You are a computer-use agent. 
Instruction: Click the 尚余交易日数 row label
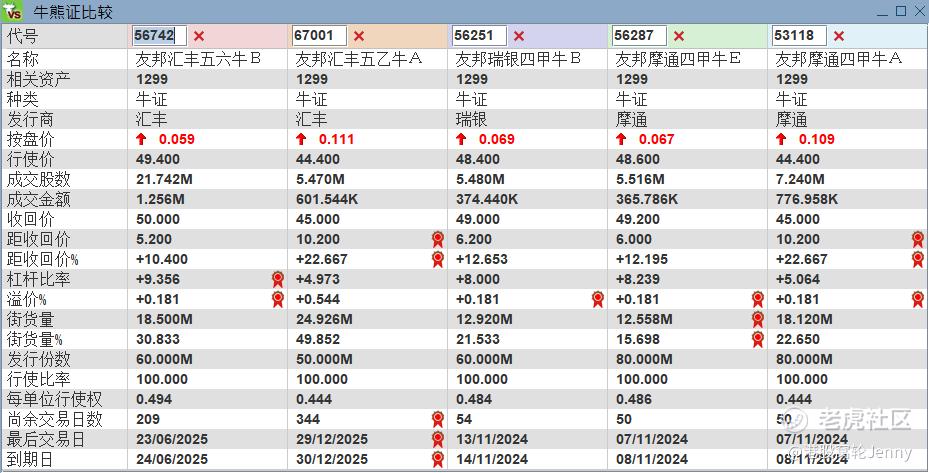click(55, 419)
